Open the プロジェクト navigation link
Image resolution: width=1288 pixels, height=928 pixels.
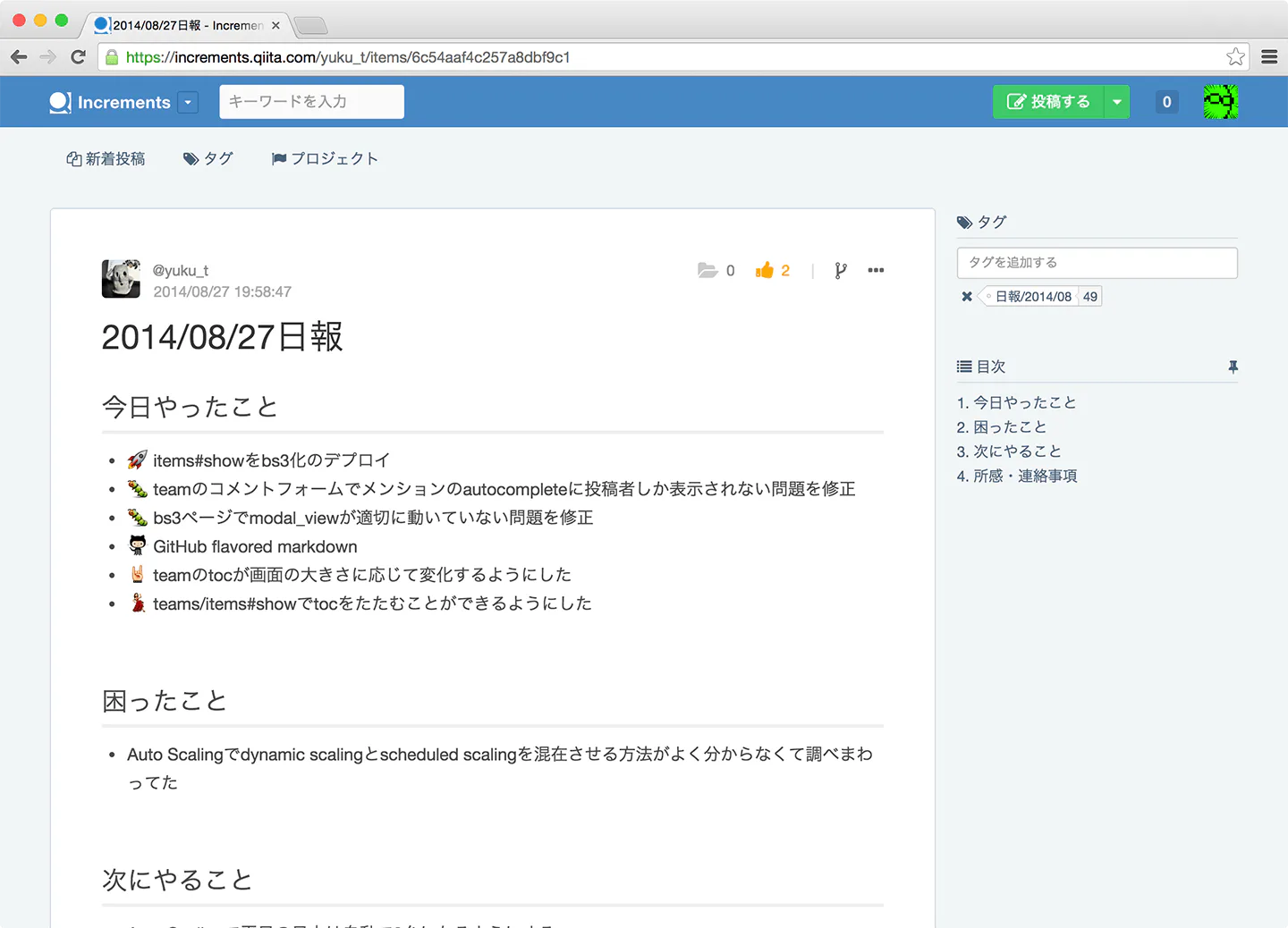[x=325, y=159]
